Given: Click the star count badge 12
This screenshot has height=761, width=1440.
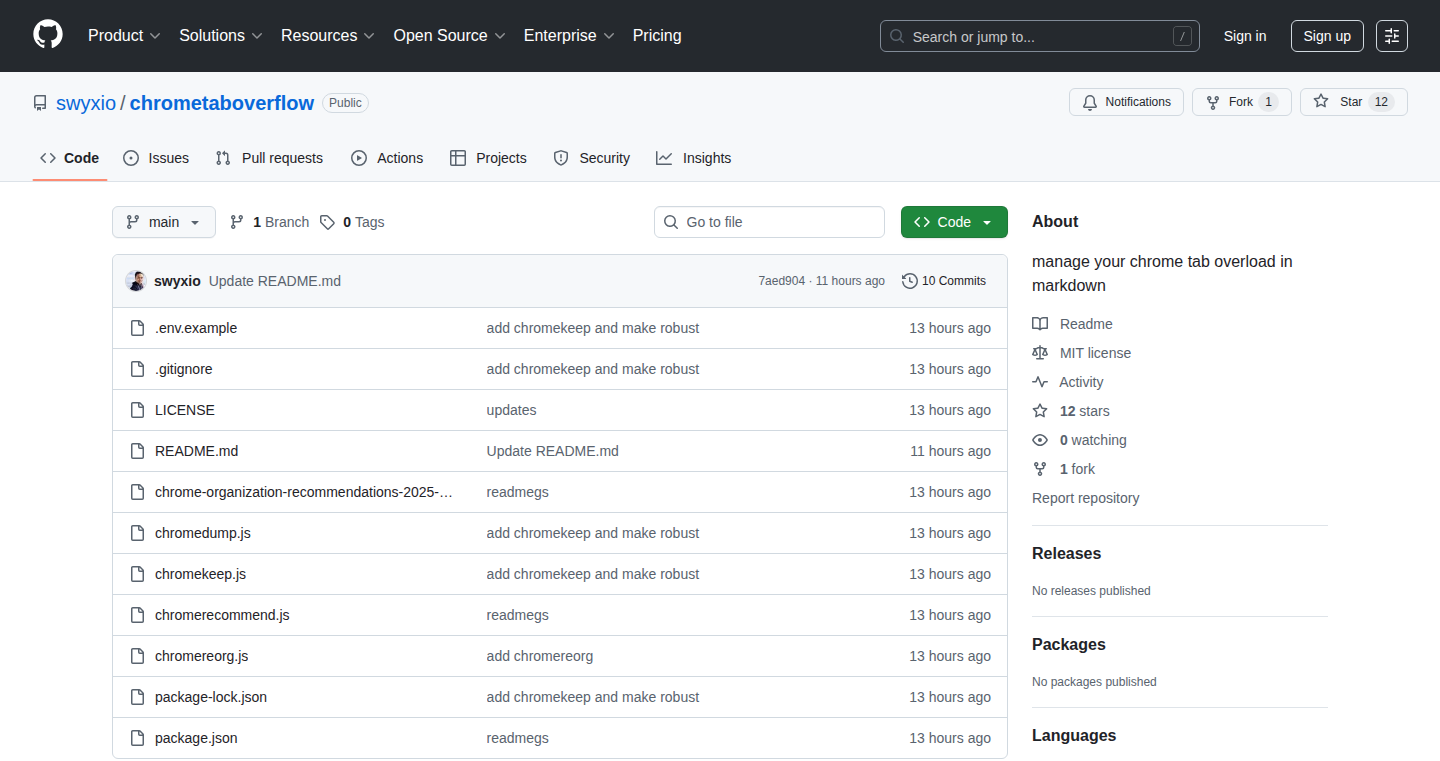Looking at the screenshot, I should tap(1381, 102).
